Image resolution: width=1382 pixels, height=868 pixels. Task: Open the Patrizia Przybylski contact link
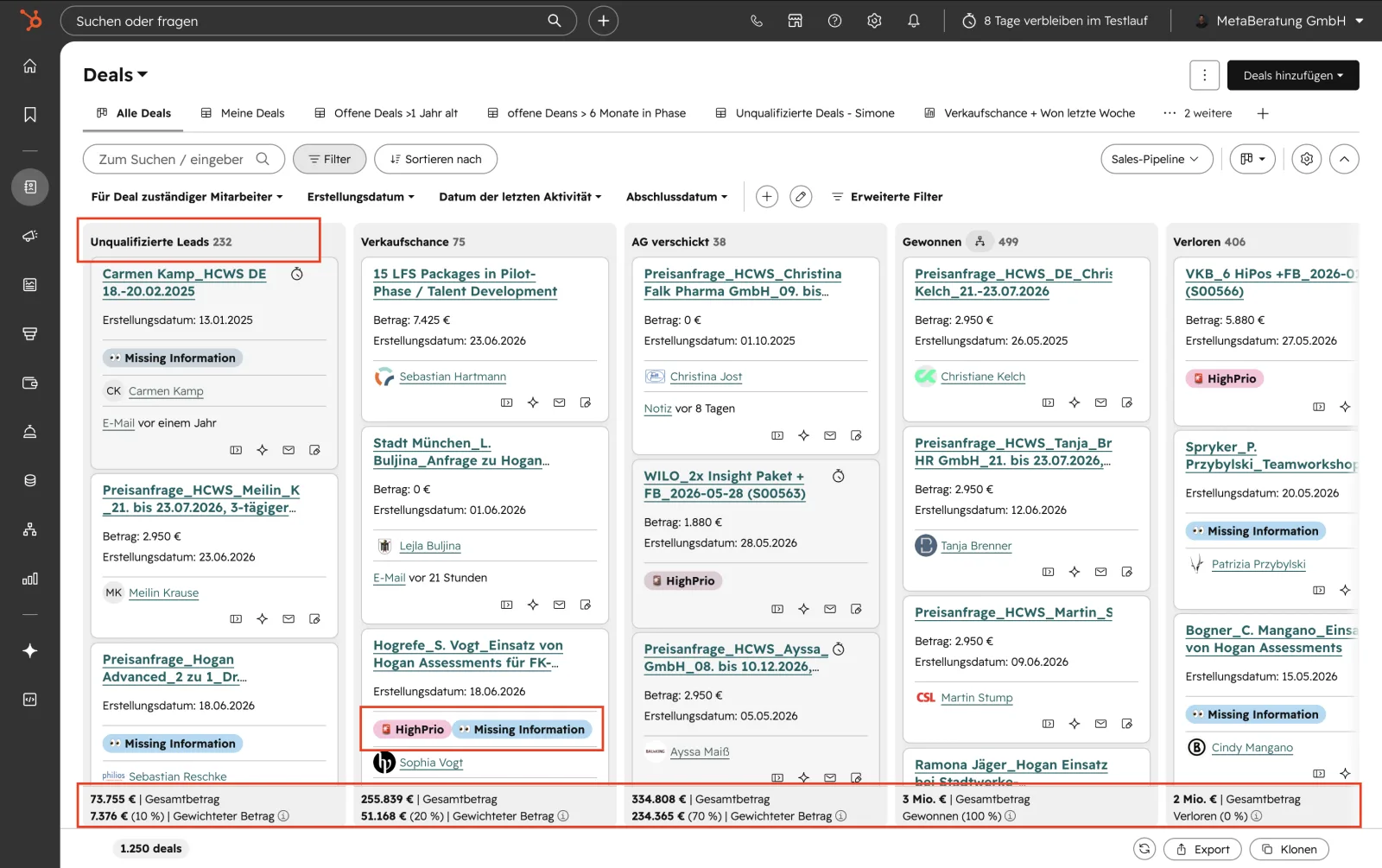click(1258, 564)
